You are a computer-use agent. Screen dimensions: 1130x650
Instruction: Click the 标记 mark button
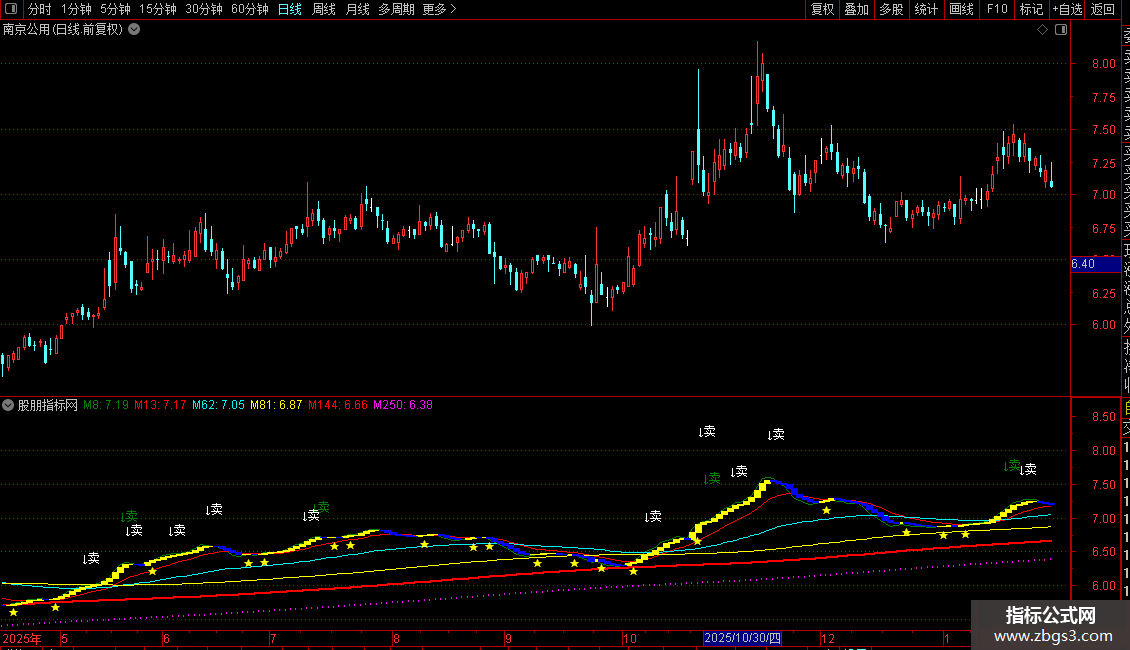pos(1031,10)
